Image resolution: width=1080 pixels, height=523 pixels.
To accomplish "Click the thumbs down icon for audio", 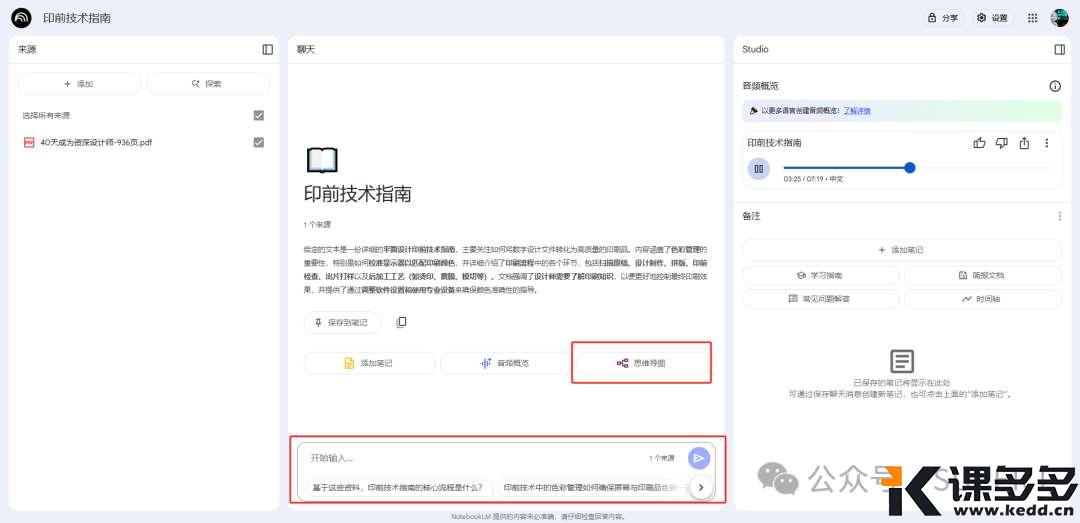I will pyautogui.click(x=1001, y=143).
